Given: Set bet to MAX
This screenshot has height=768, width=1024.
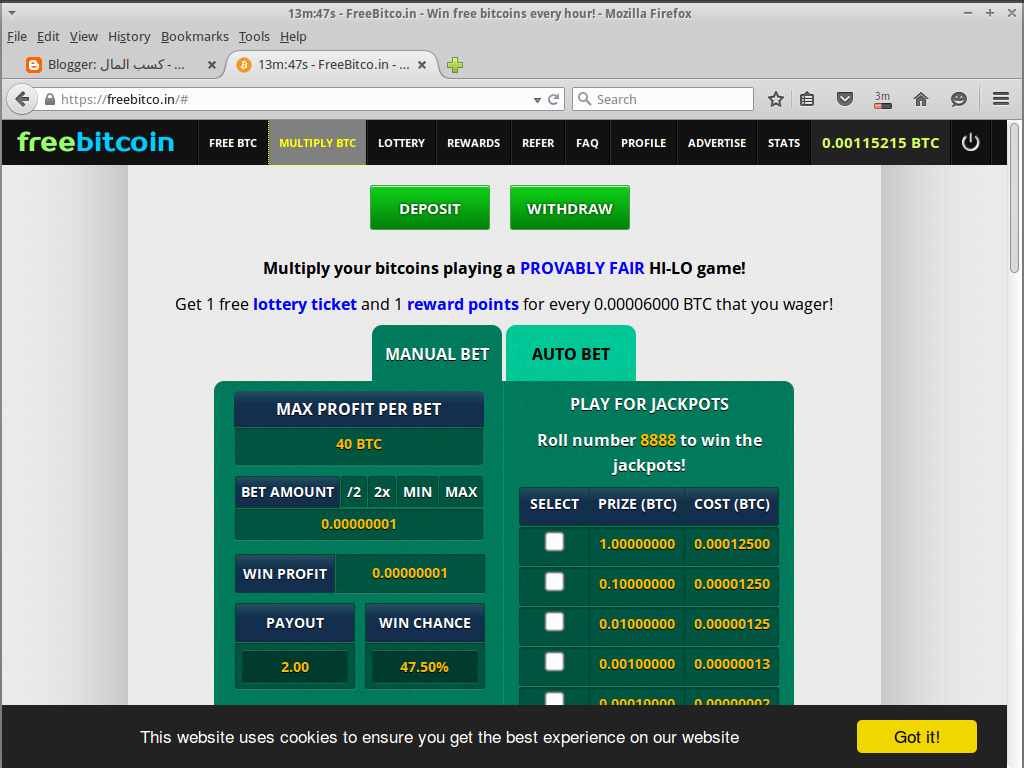Looking at the screenshot, I should pyautogui.click(x=461, y=492).
